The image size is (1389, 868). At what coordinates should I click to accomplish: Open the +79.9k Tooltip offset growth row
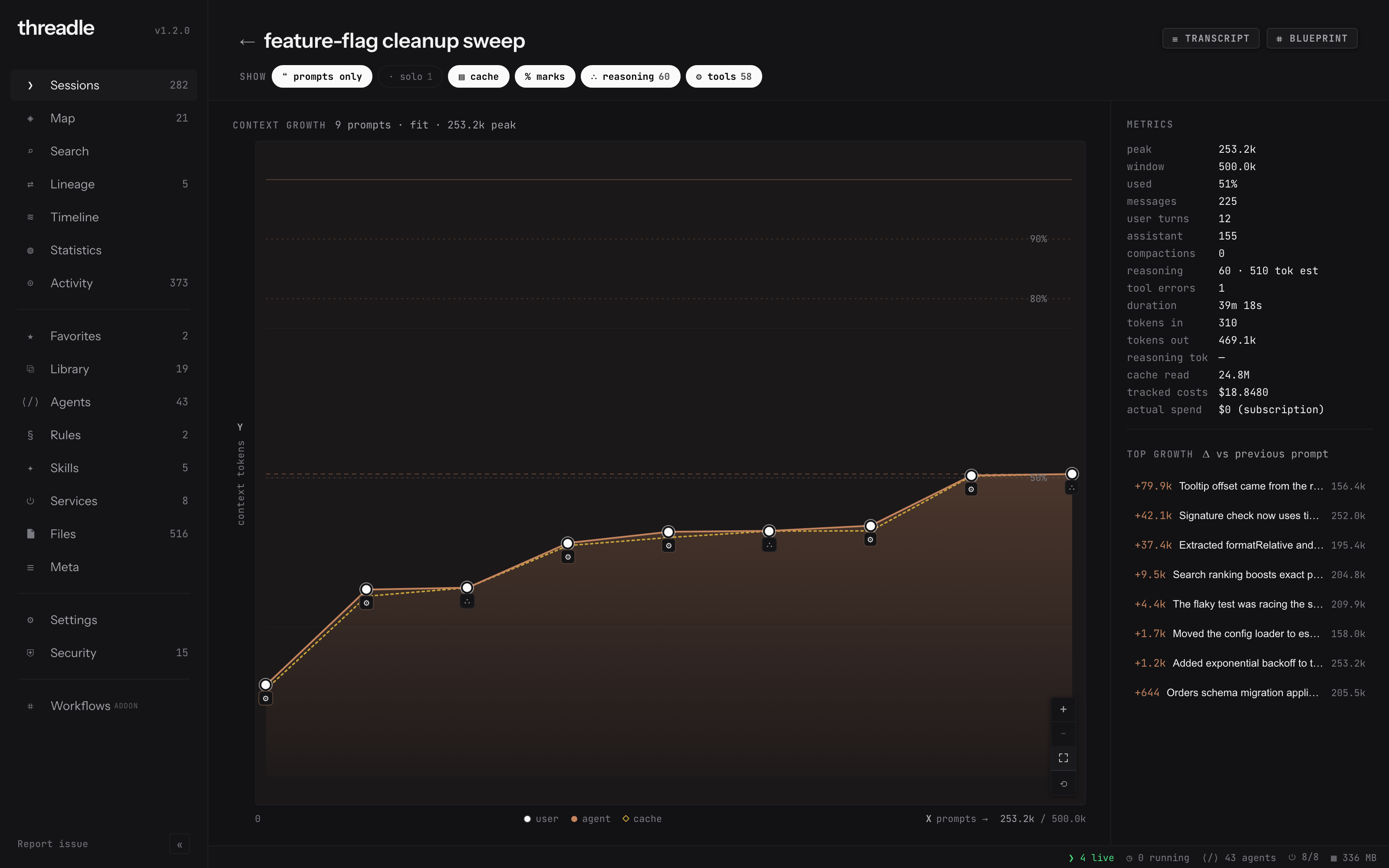coord(1250,486)
